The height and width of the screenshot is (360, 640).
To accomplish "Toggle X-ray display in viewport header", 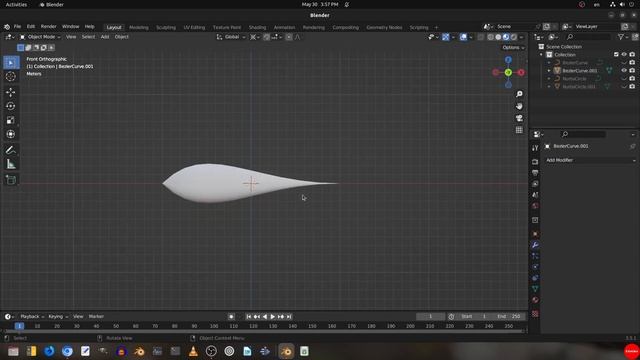I will click(481, 37).
